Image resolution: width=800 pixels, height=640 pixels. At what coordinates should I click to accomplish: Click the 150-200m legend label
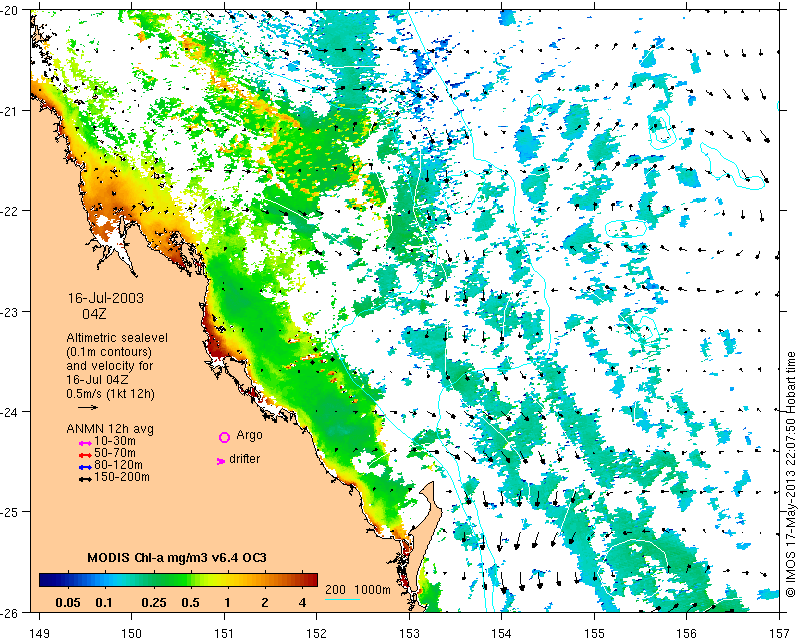(x=122, y=477)
